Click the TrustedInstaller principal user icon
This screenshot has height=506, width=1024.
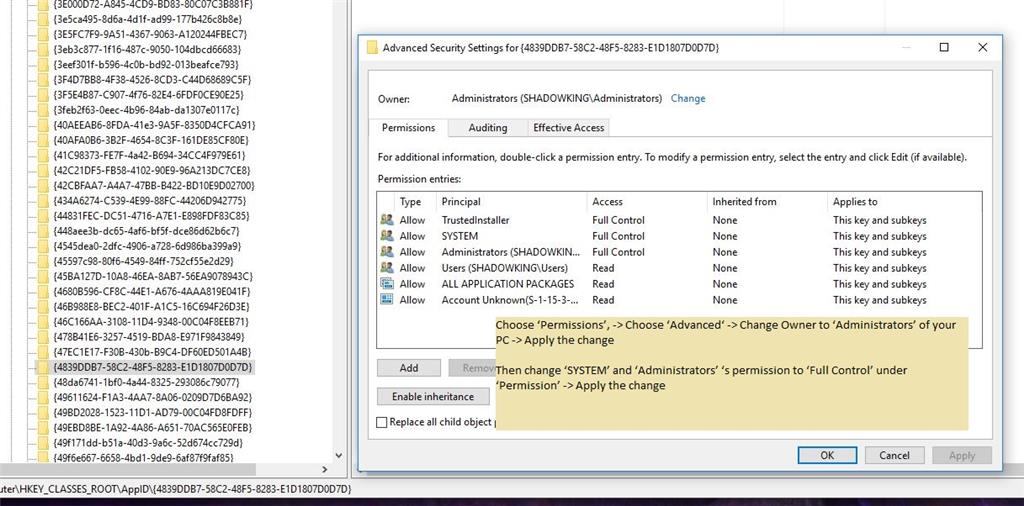click(387, 220)
